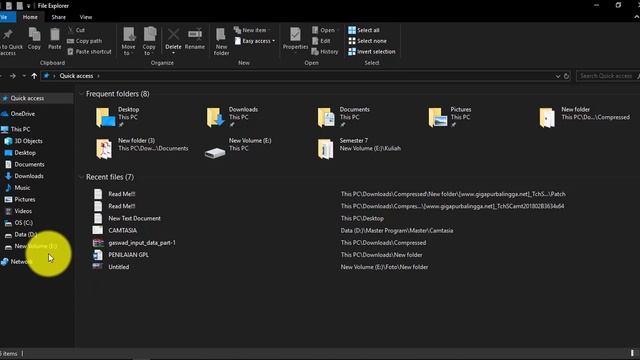The image size is (640, 360).
Task: Switch to the View ribbon tab
Action: tap(86, 17)
